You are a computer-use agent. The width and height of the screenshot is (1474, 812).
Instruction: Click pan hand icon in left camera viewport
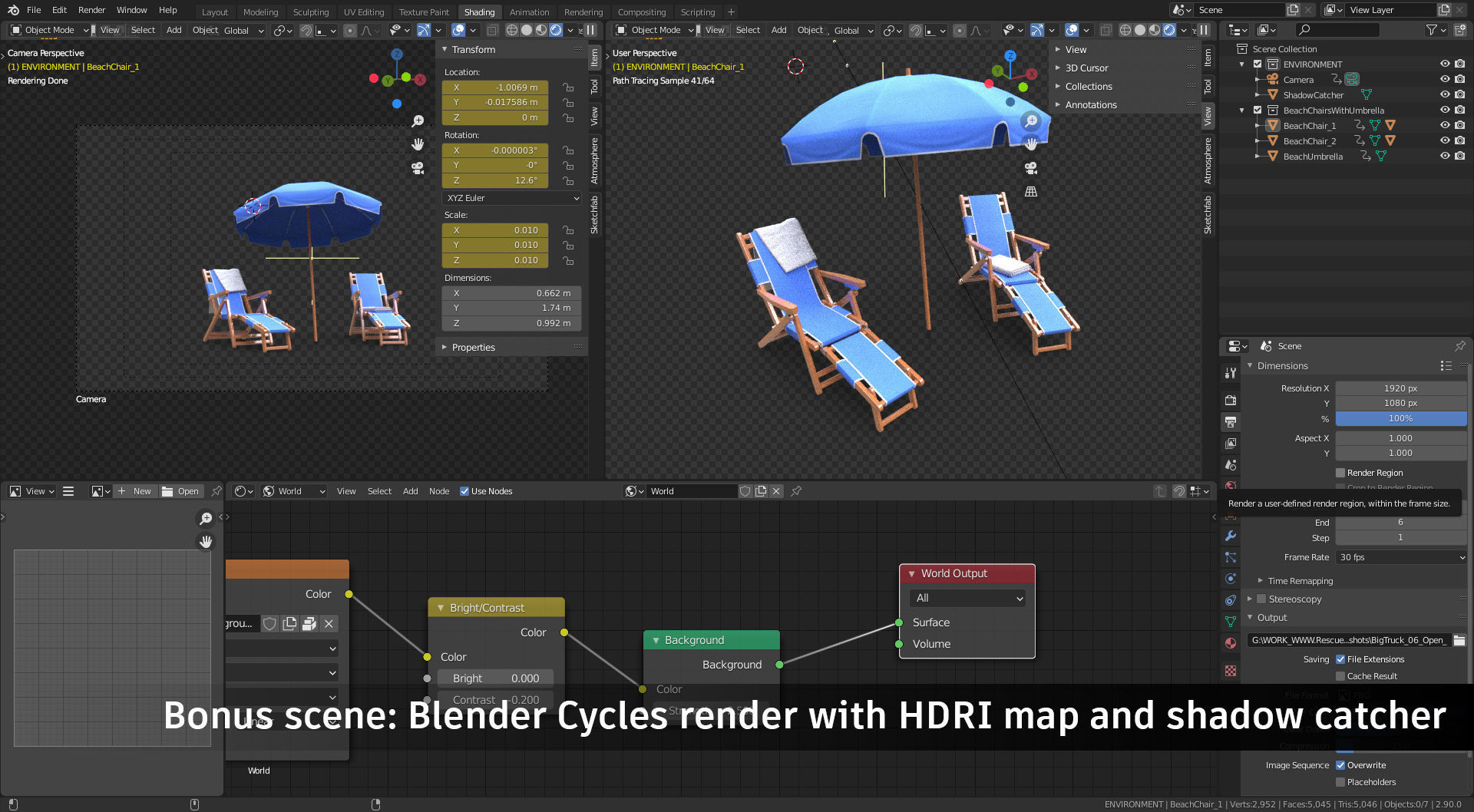418,144
